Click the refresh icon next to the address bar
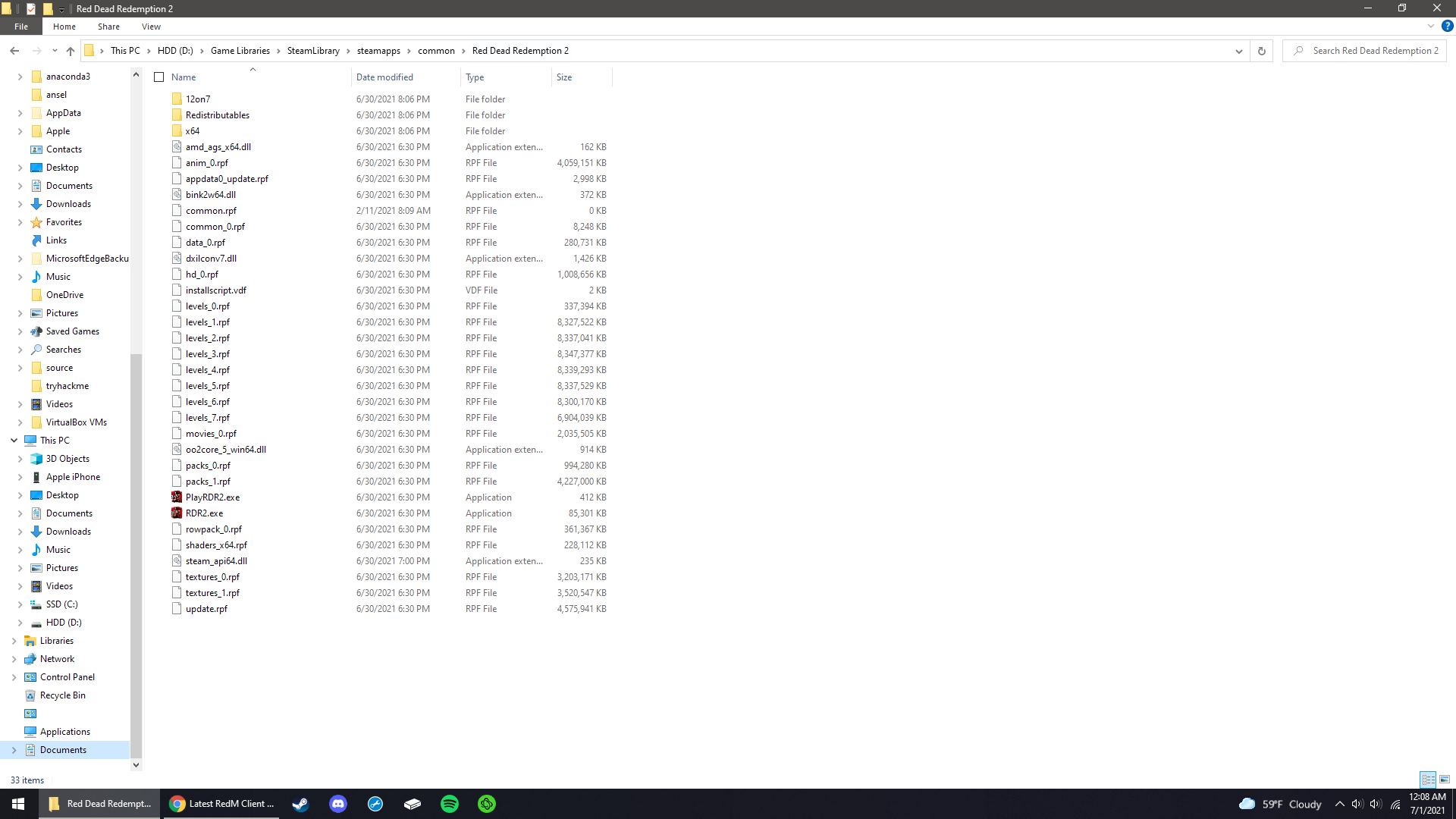 pyautogui.click(x=1261, y=51)
